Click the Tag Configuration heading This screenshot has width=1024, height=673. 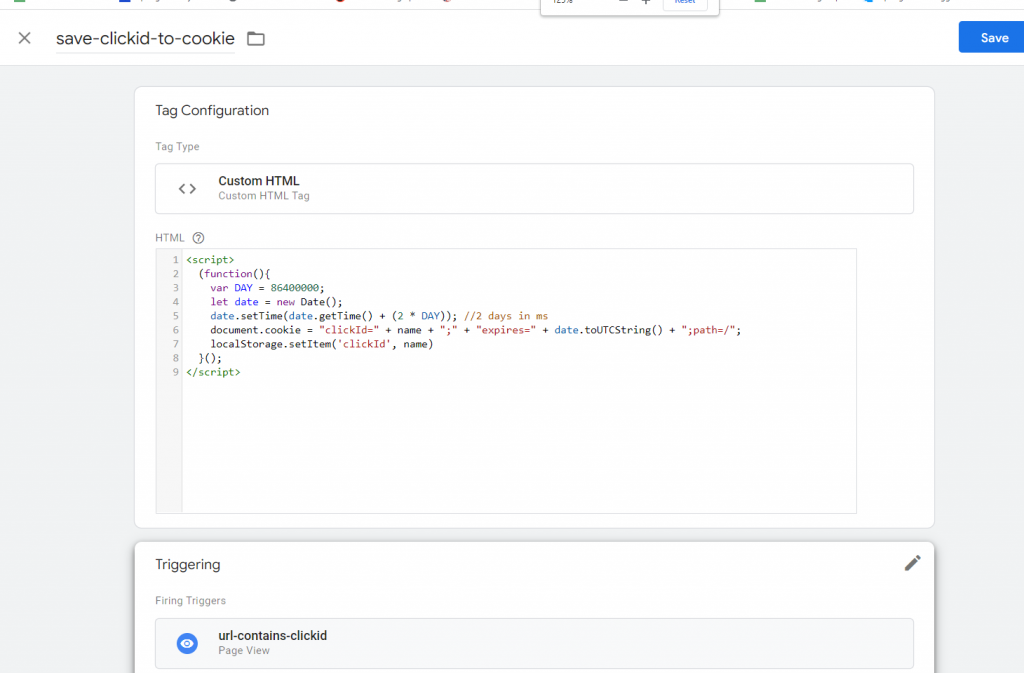tap(213, 110)
